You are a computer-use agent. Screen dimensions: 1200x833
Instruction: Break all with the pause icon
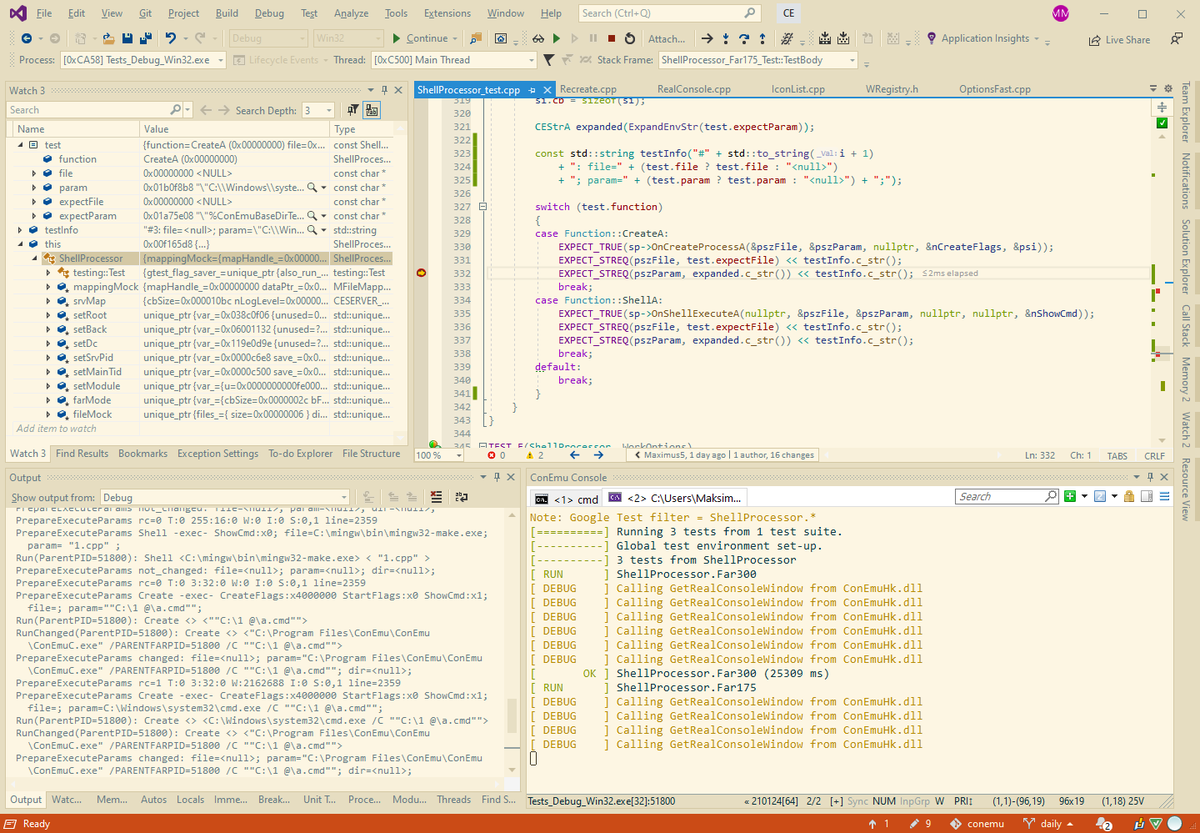pyautogui.click(x=593, y=39)
